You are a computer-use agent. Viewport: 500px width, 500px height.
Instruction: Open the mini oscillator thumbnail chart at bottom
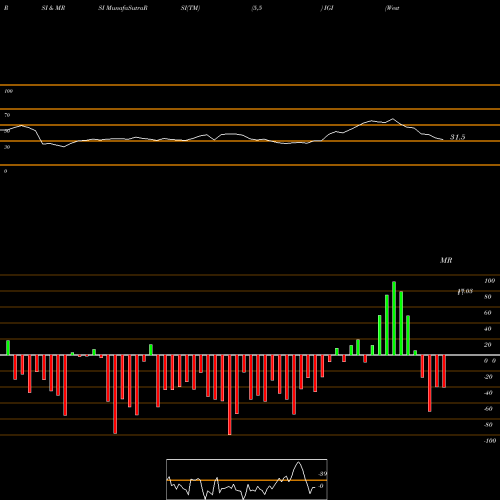coord(247,479)
